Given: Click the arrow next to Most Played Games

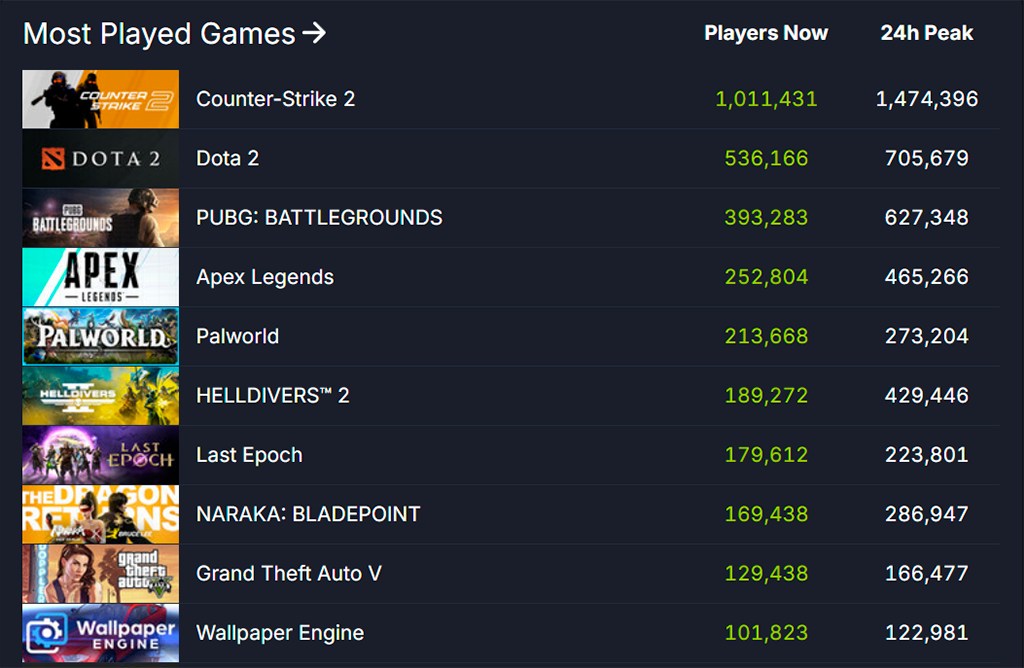Looking at the screenshot, I should (316, 33).
